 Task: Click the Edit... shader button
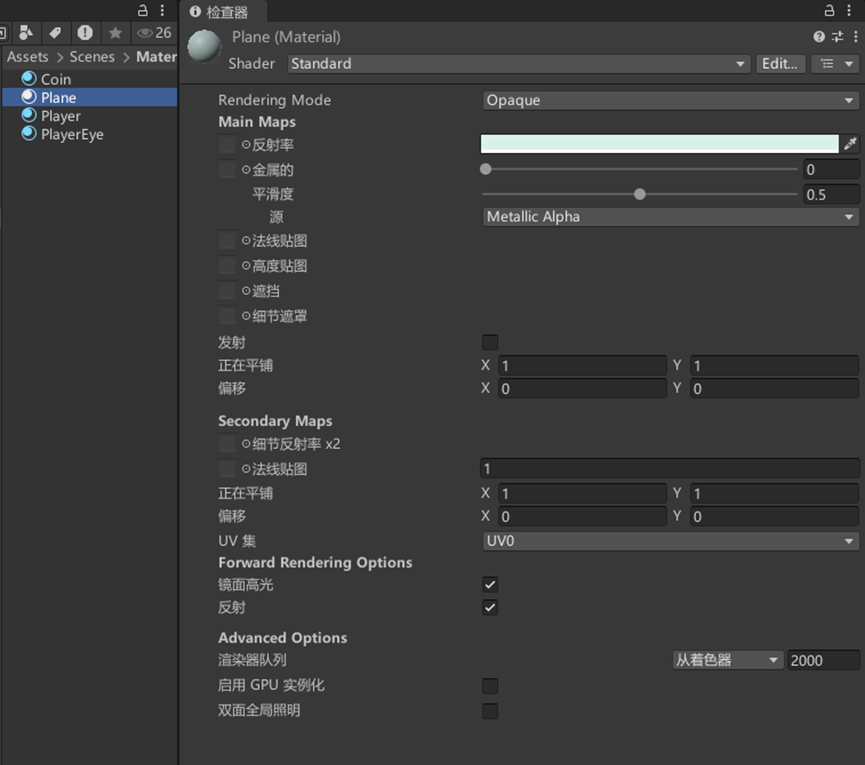point(780,63)
